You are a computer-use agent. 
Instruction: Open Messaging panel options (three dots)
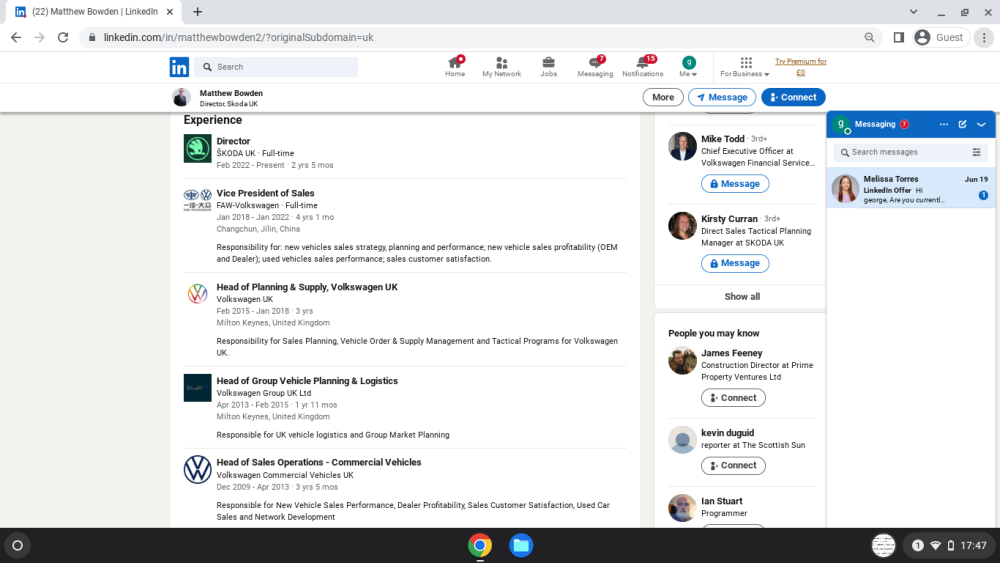pos(944,124)
